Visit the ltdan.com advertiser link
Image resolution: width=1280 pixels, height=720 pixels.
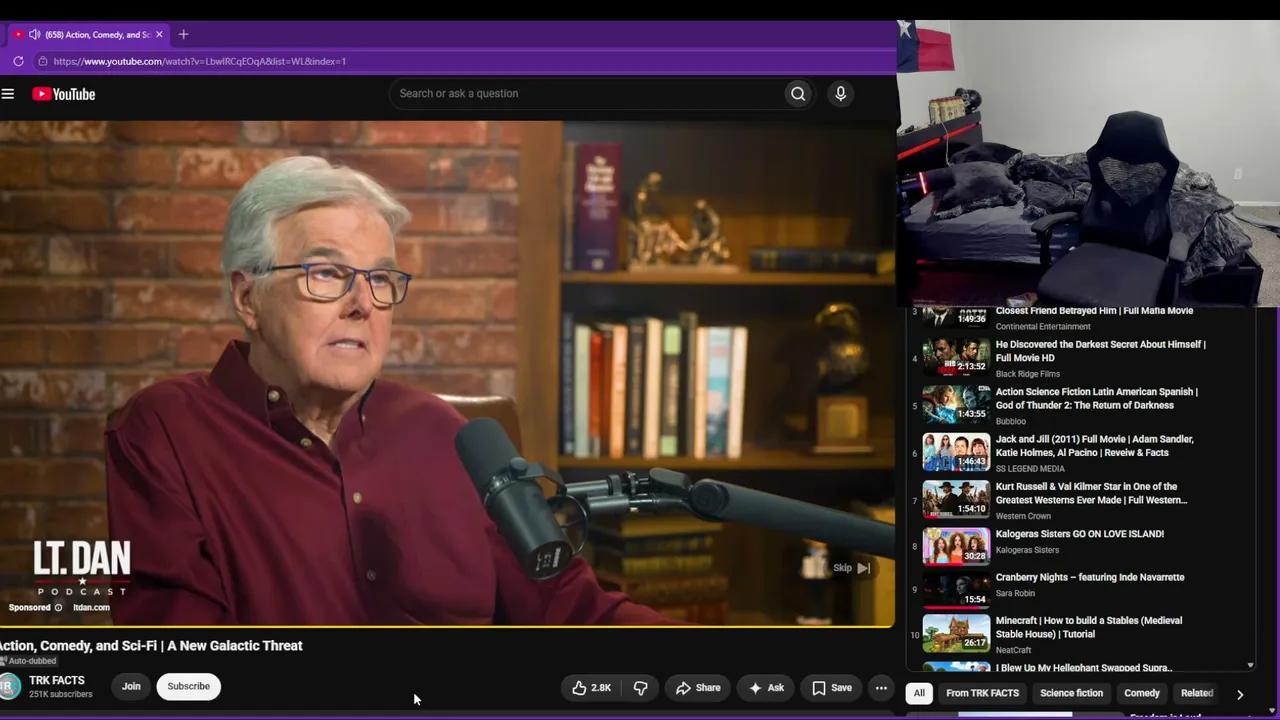pyautogui.click(x=91, y=607)
